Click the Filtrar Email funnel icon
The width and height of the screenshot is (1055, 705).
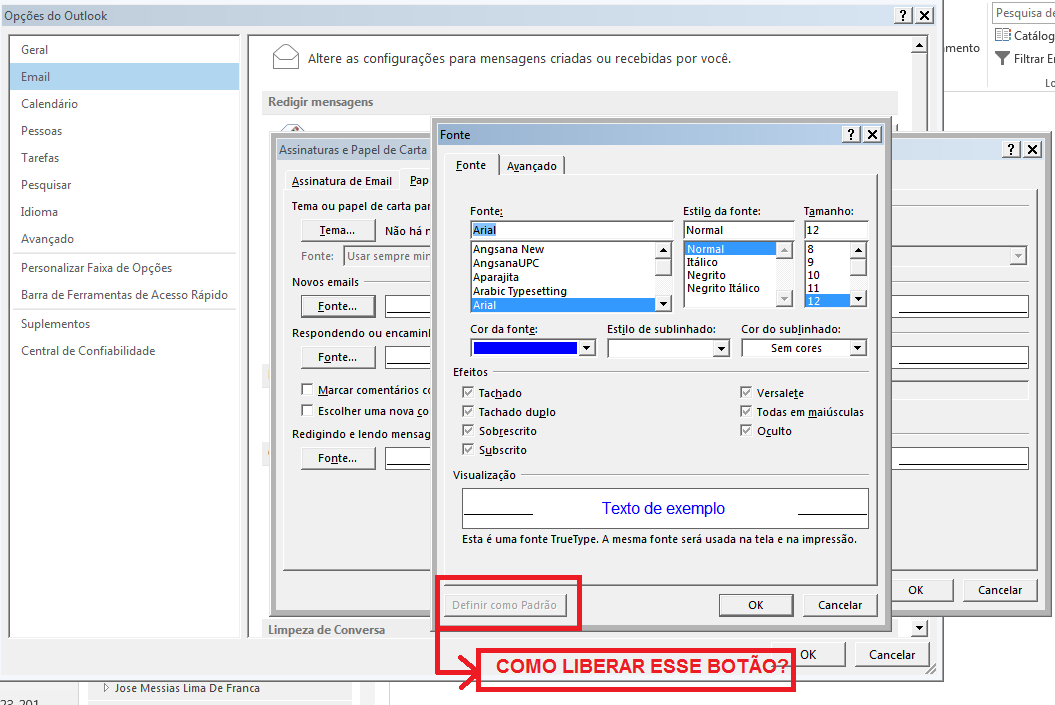1003,59
